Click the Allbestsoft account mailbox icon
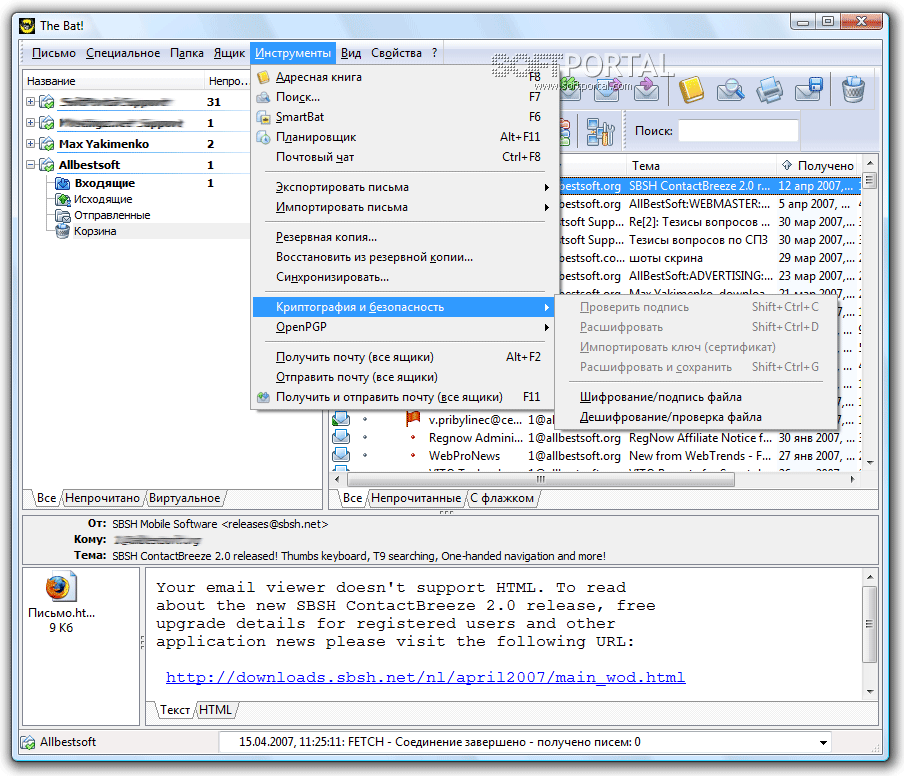 (47, 165)
